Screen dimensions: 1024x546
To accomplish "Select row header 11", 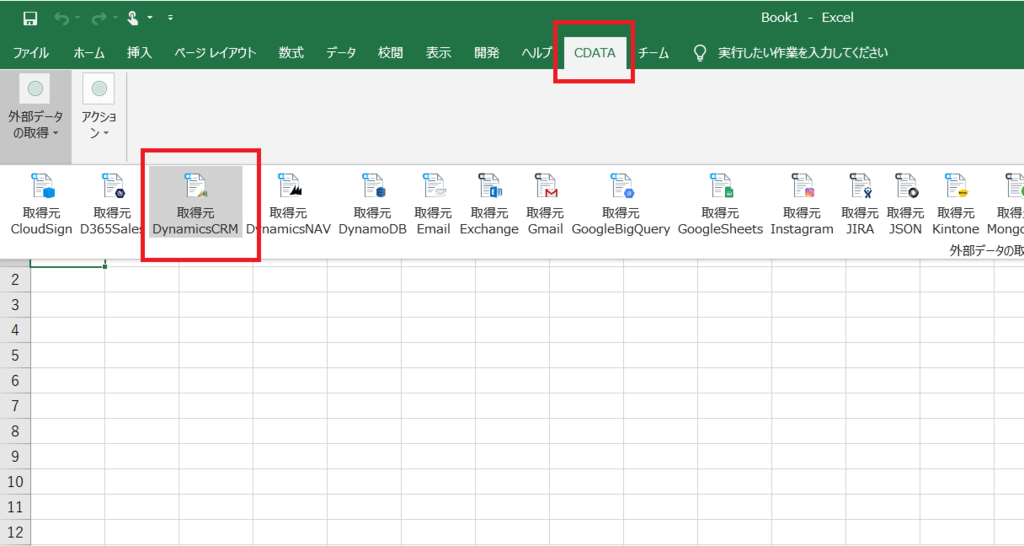I will point(15,507).
